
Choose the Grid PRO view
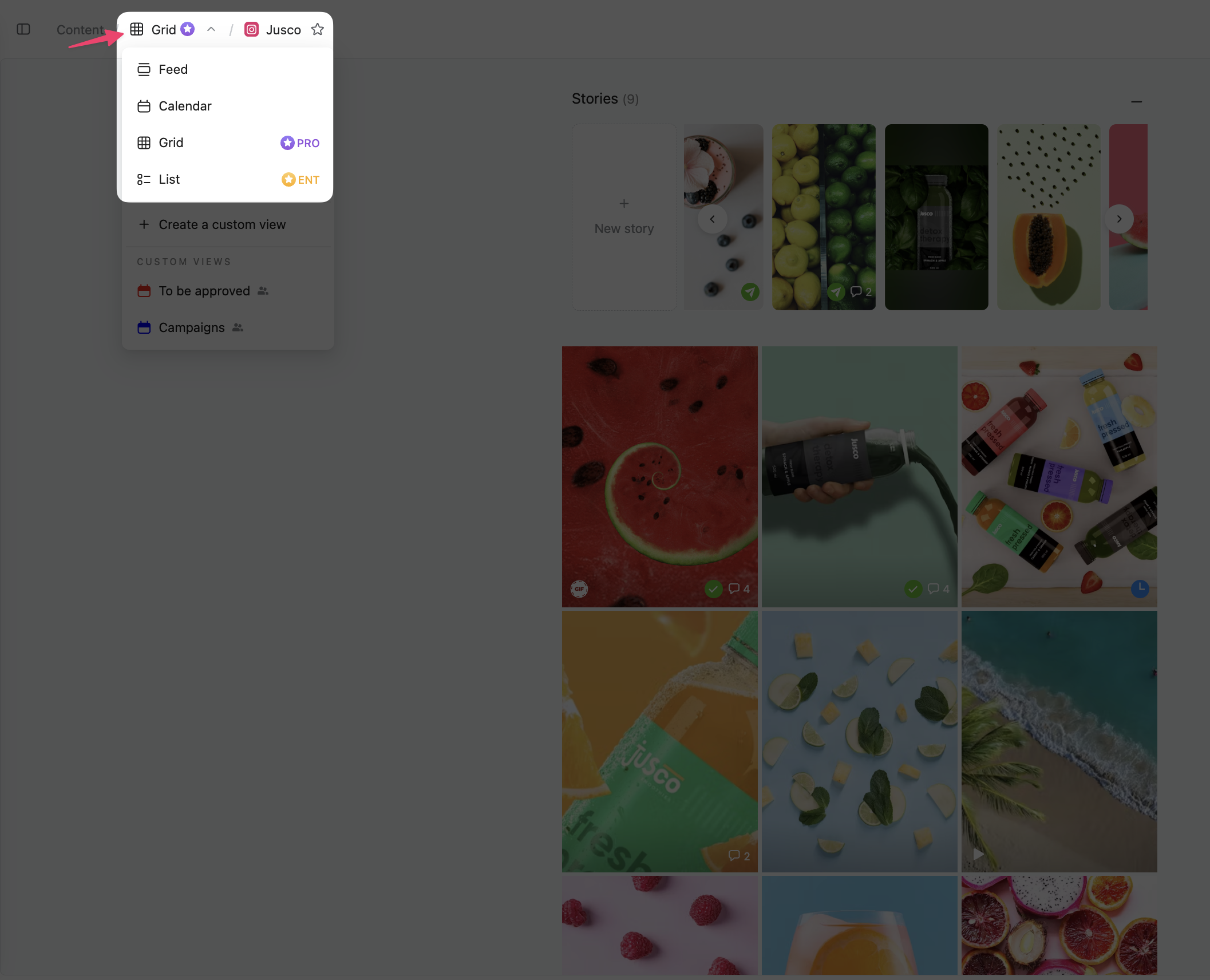point(171,143)
